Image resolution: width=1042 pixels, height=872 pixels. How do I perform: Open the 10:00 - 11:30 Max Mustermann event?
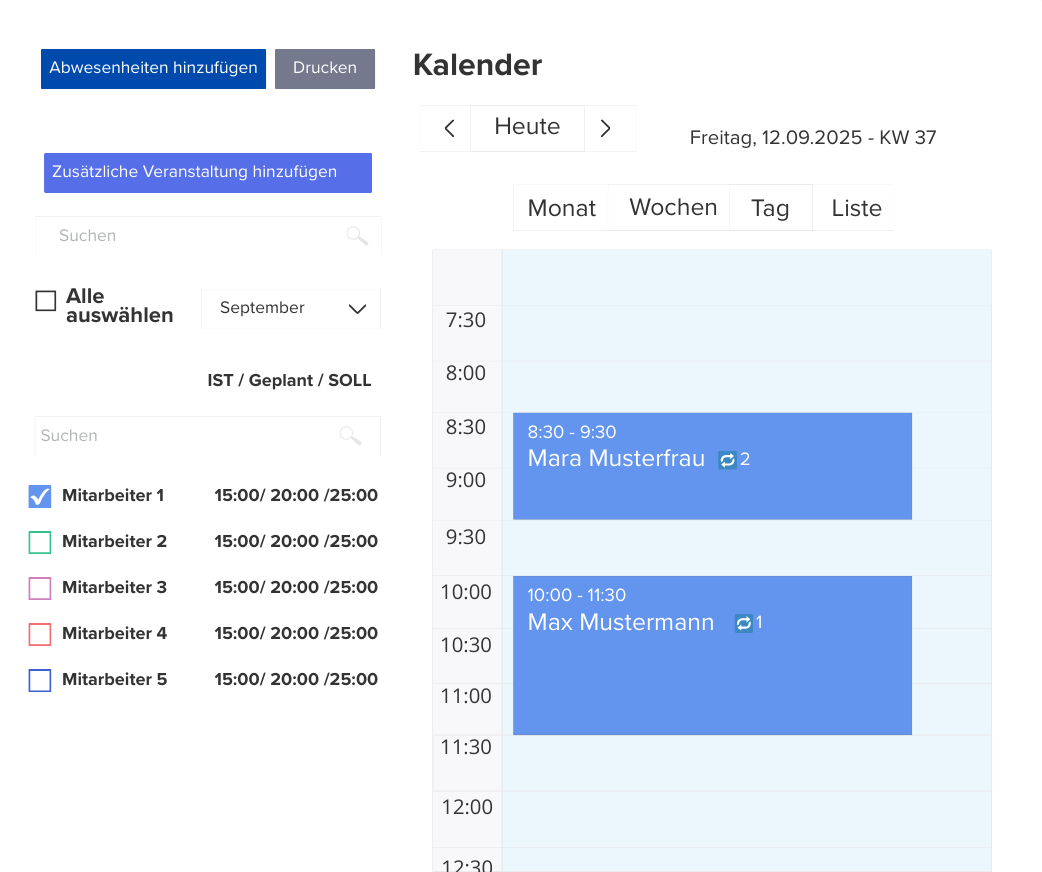tap(712, 655)
